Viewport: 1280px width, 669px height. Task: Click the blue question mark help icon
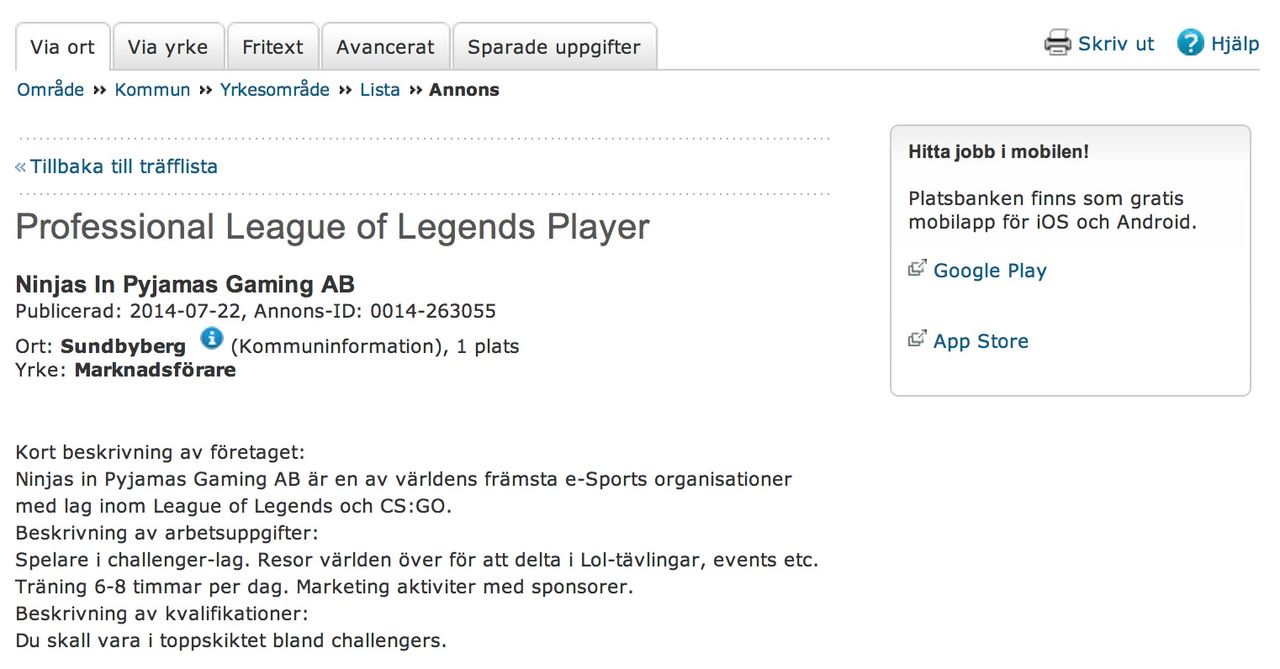1190,43
